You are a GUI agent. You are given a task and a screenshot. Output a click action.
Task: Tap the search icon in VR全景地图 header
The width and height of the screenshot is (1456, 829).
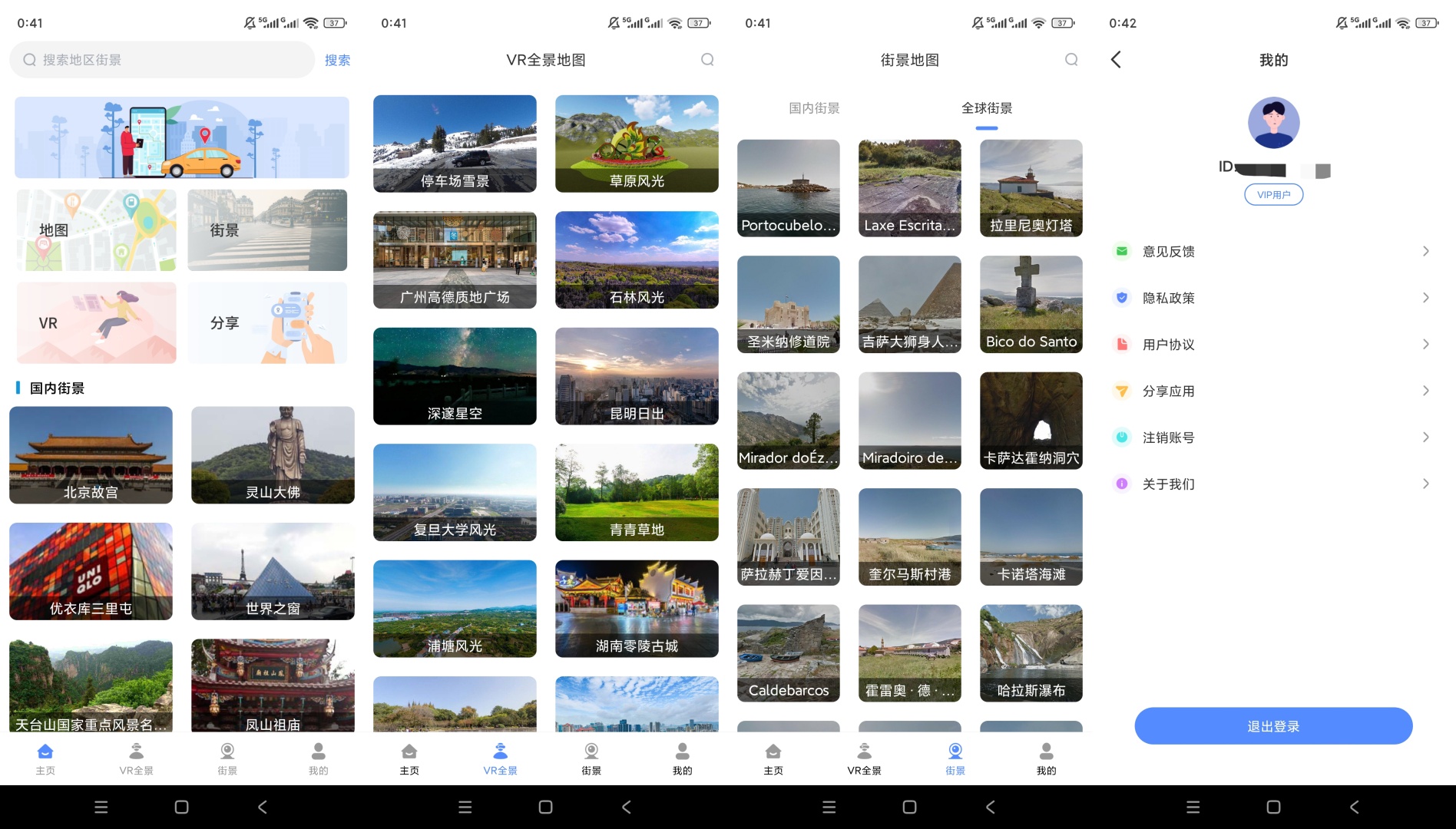pyautogui.click(x=707, y=60)
